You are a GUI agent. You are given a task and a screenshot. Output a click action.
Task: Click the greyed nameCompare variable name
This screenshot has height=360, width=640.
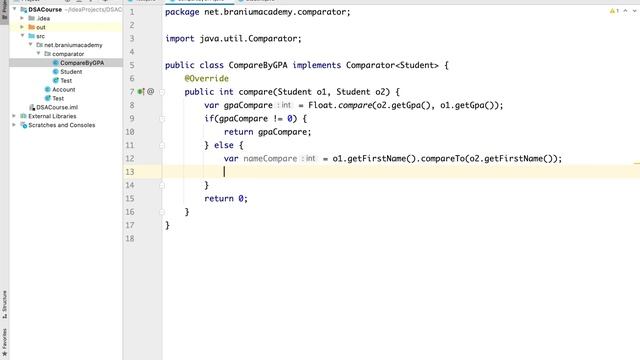pos(270,158)
